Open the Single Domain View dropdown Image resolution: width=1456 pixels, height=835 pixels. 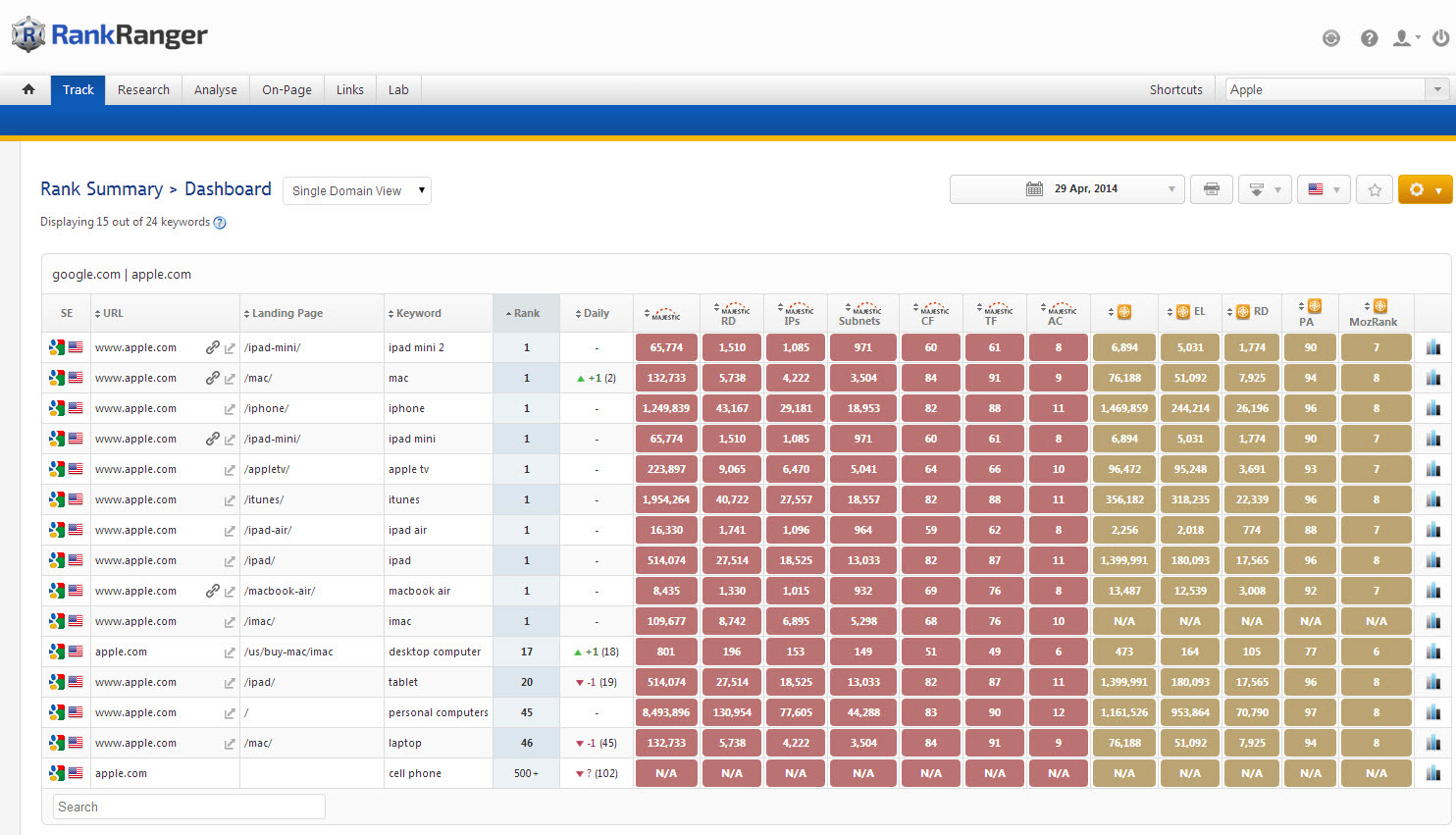coord(357,190)
